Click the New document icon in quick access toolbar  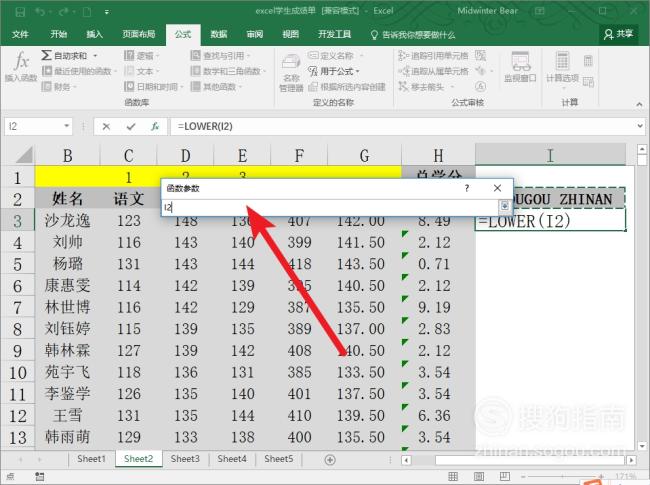pos(87,12)
